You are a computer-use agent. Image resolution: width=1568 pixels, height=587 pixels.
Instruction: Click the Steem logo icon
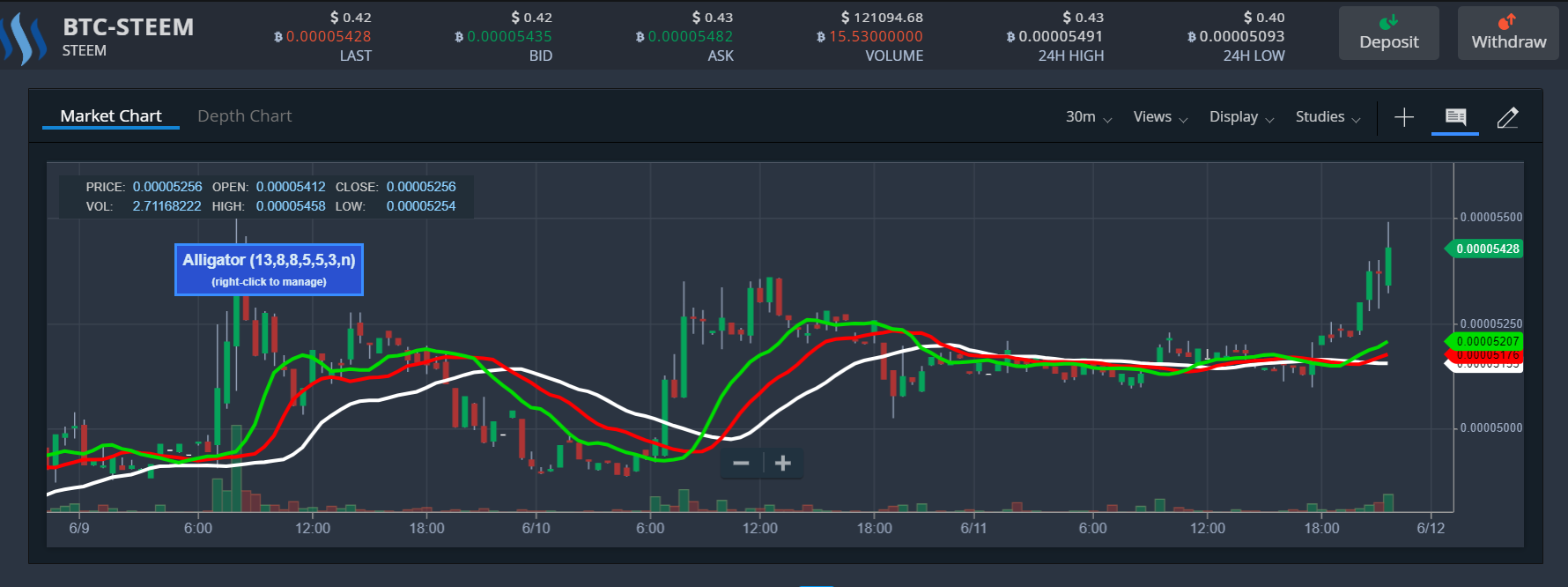pos(24,39)
